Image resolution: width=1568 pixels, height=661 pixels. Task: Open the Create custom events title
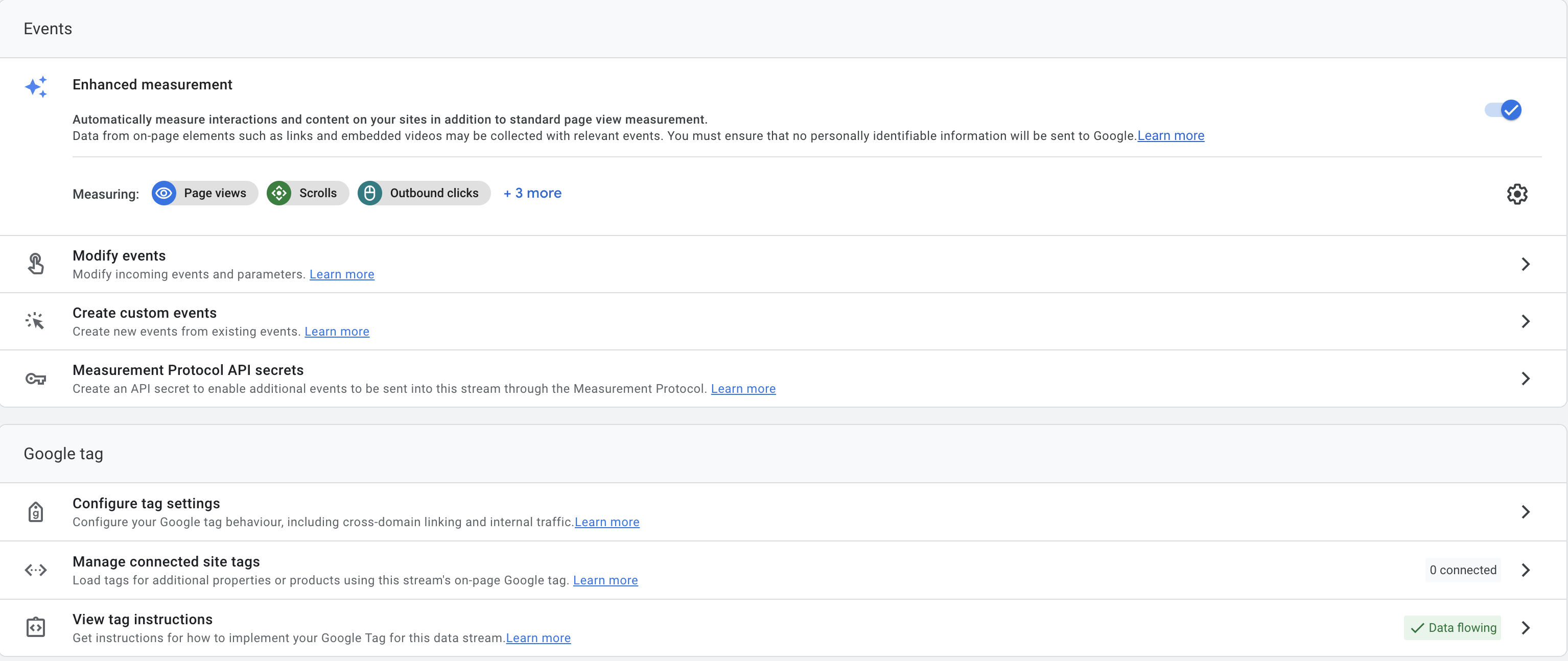pyautogui.click(x=144, y=313)
